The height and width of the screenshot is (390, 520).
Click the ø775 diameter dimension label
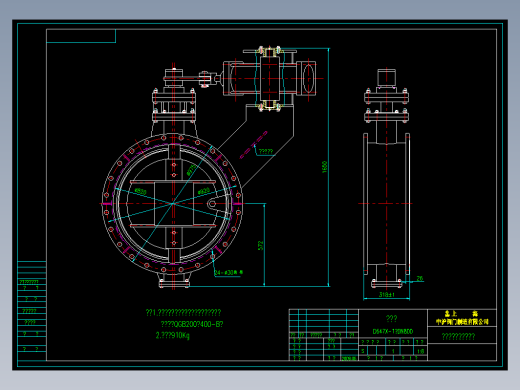191,170
